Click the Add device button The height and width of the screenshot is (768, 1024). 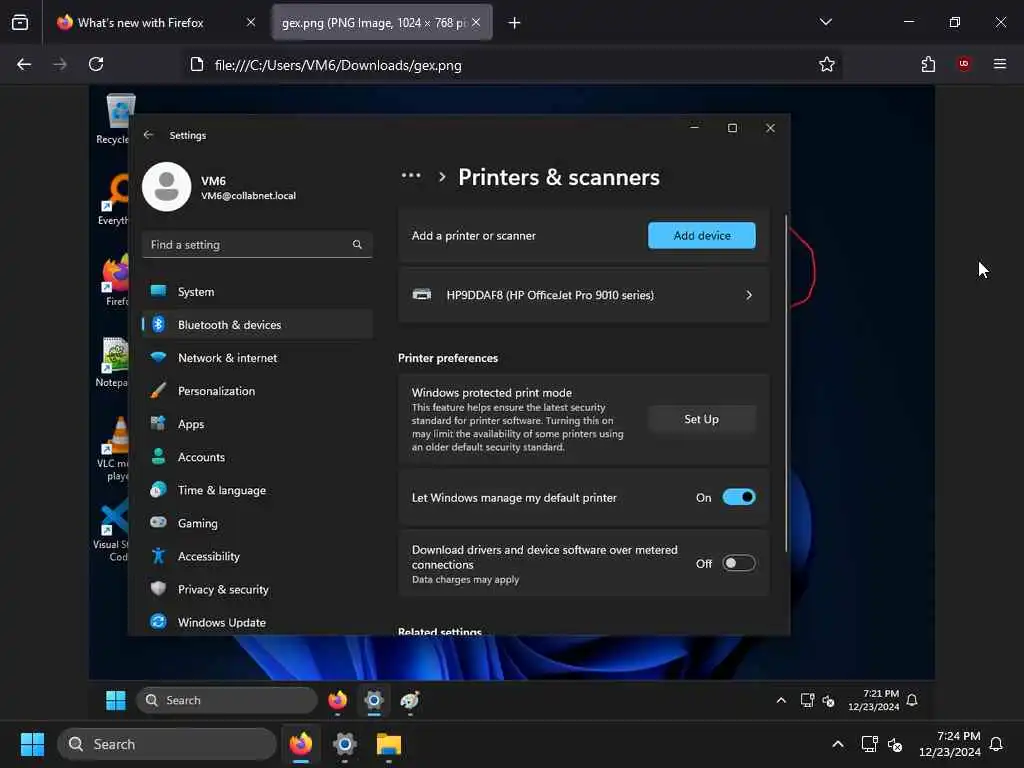(x=701, y=236)
